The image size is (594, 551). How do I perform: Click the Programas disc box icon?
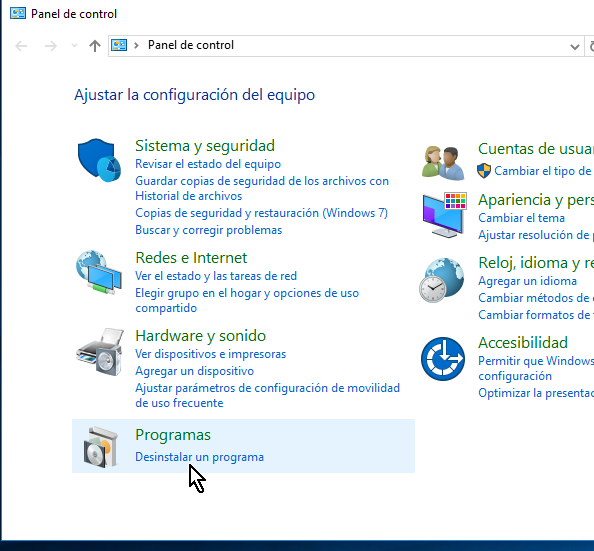pos(100,447)
